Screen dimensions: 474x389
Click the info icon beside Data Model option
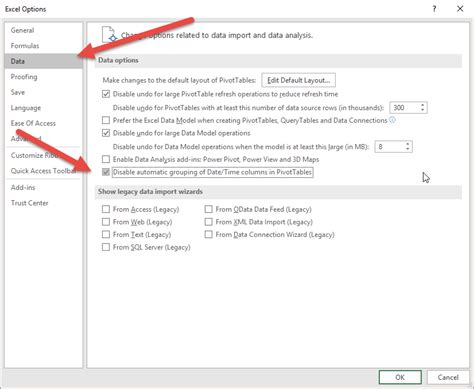pos(393,120)
